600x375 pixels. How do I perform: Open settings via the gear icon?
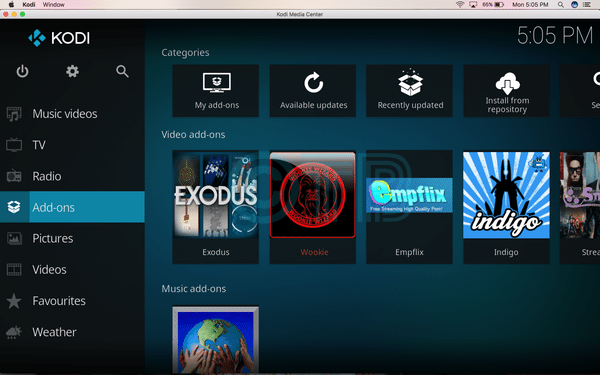tap(72, 71)
